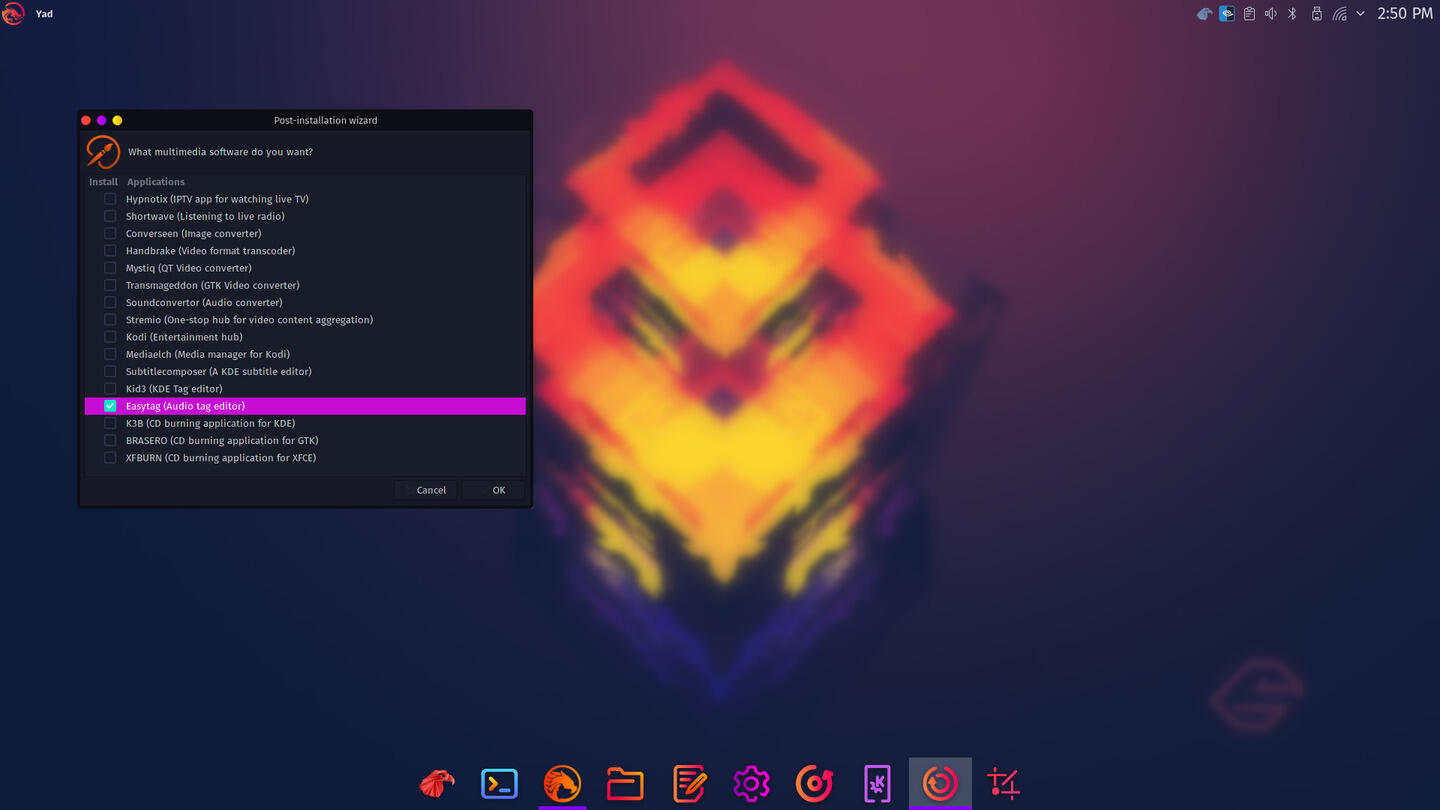This screenshot has height=810, width=1440.
Task: Select the "Hypnotix (IPTV app for watching live TV)" row text
Action: click(x=217, y=199)
